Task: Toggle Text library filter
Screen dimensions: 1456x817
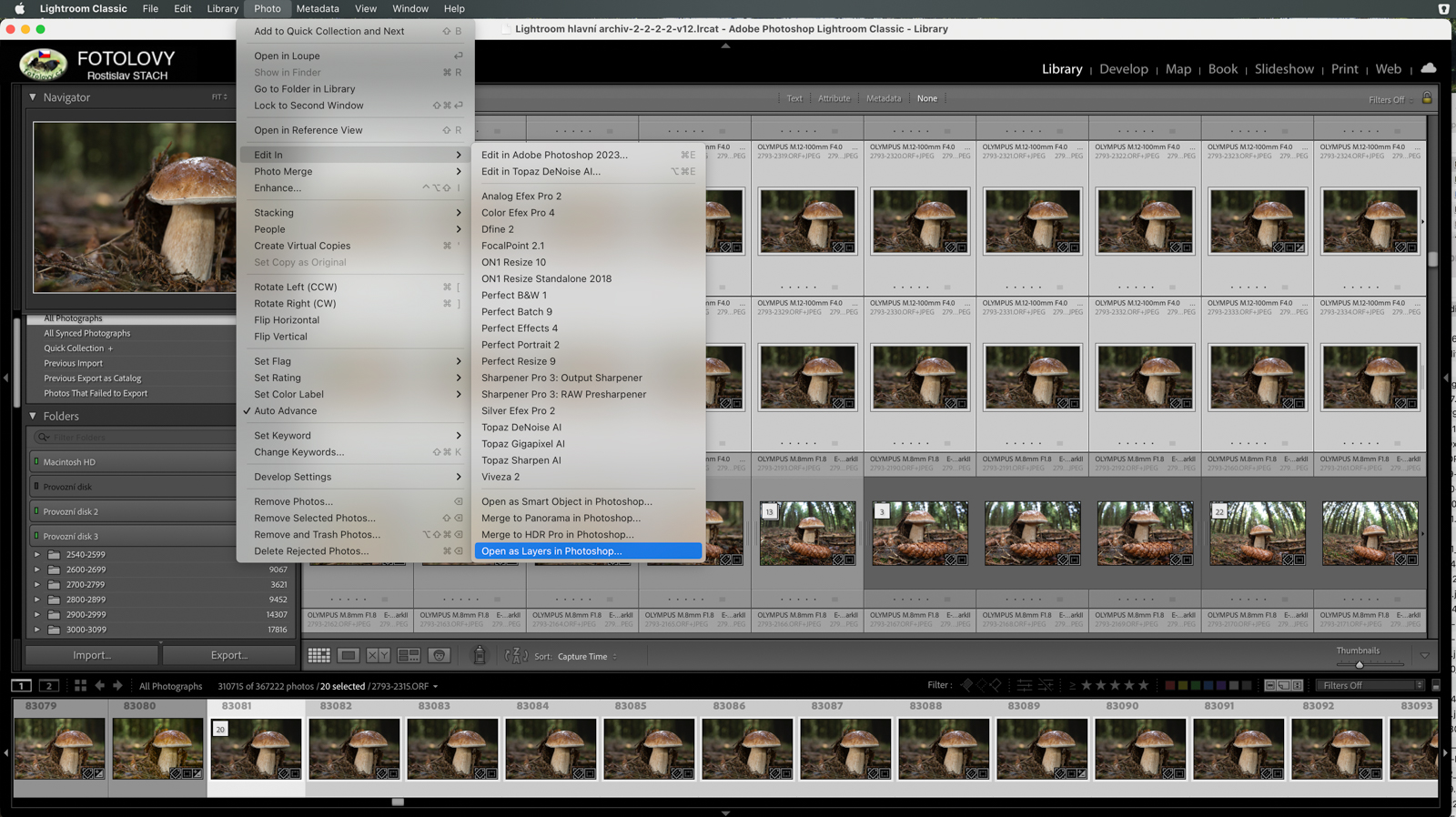Action: pyautogui.click(x=794, y=98)
